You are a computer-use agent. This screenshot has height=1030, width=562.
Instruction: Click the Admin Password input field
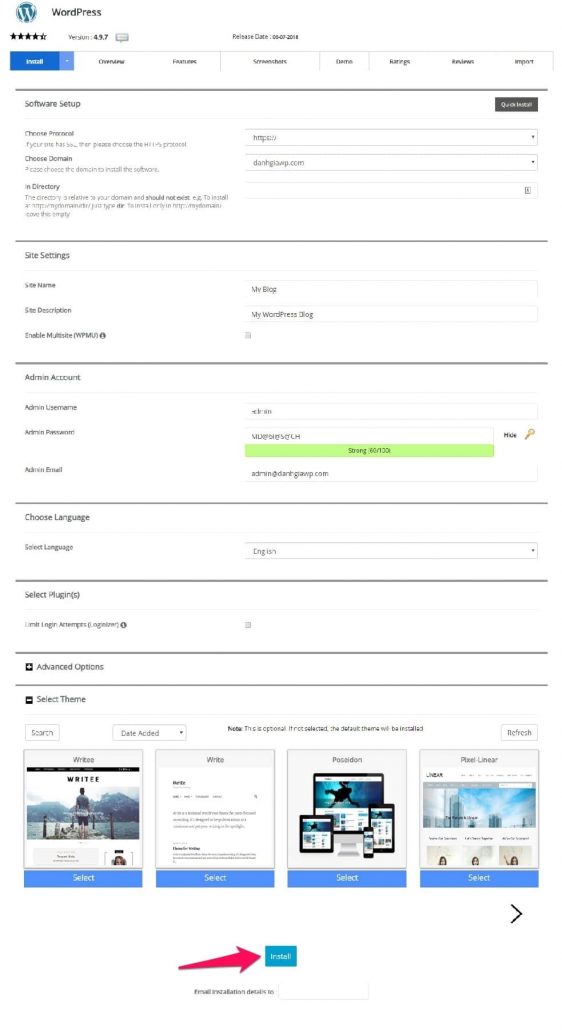(369, 436)
